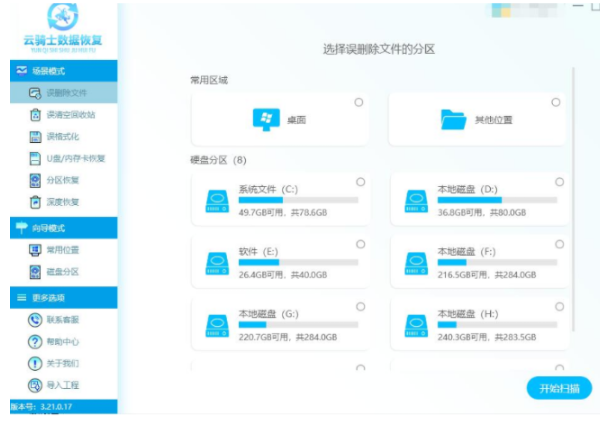Click the 深度恢复 deep recovery icon
The height and width of the screenshot is (427, 600).
(35, 201)
